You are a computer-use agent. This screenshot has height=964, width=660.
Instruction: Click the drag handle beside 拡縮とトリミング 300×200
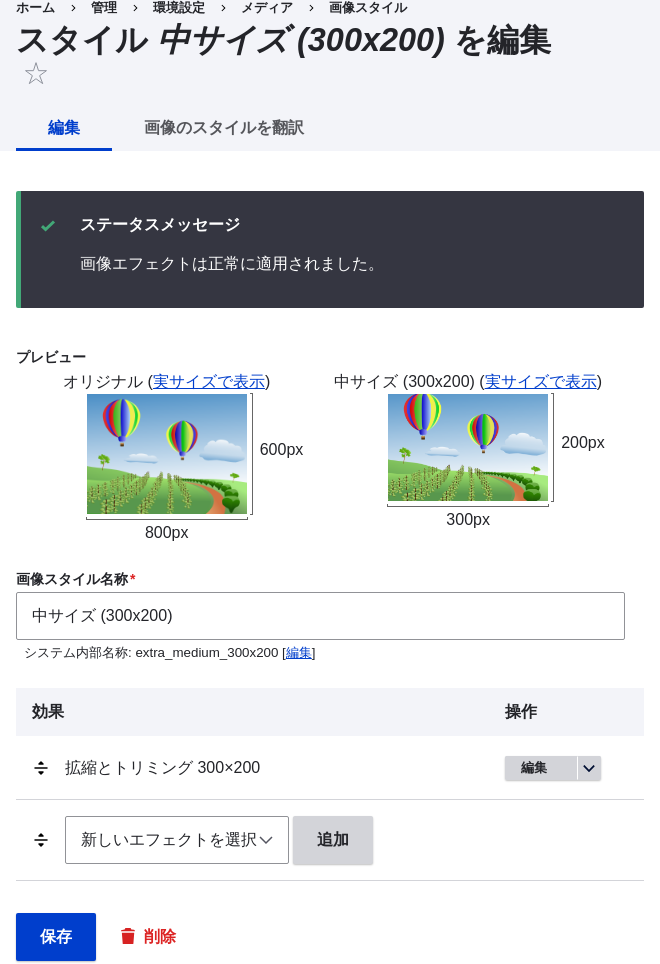tap(41, 768)
